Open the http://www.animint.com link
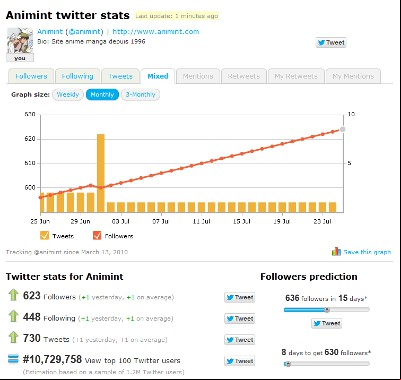The image size is (401, 380). pos(156,32)
